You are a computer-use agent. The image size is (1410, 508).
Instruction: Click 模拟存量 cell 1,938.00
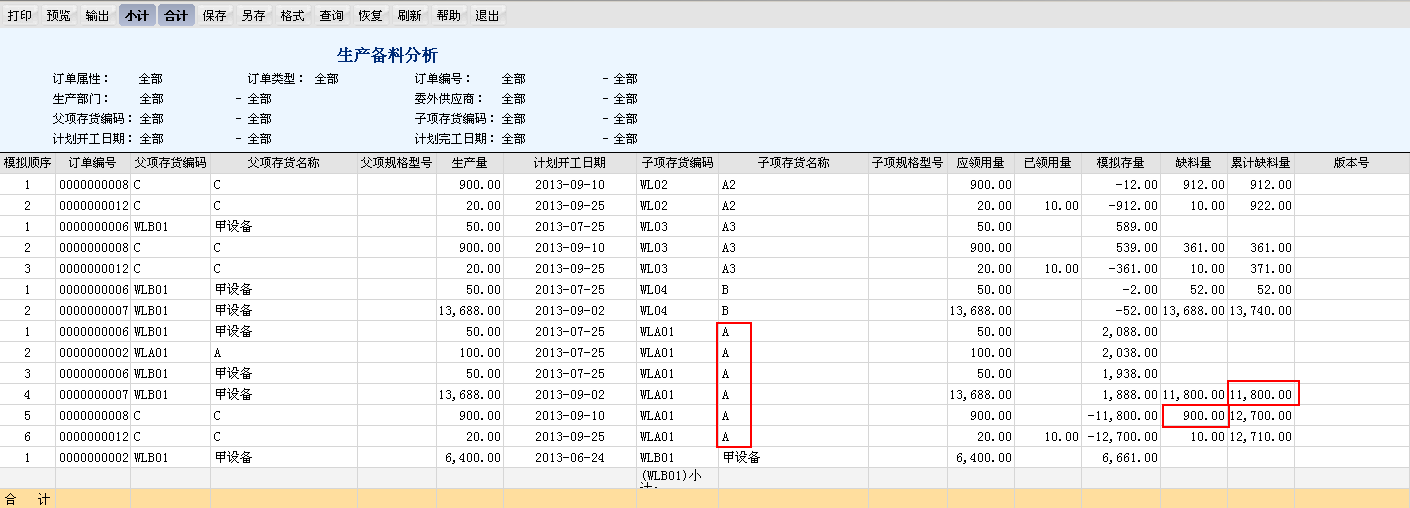pos(1120,373)
